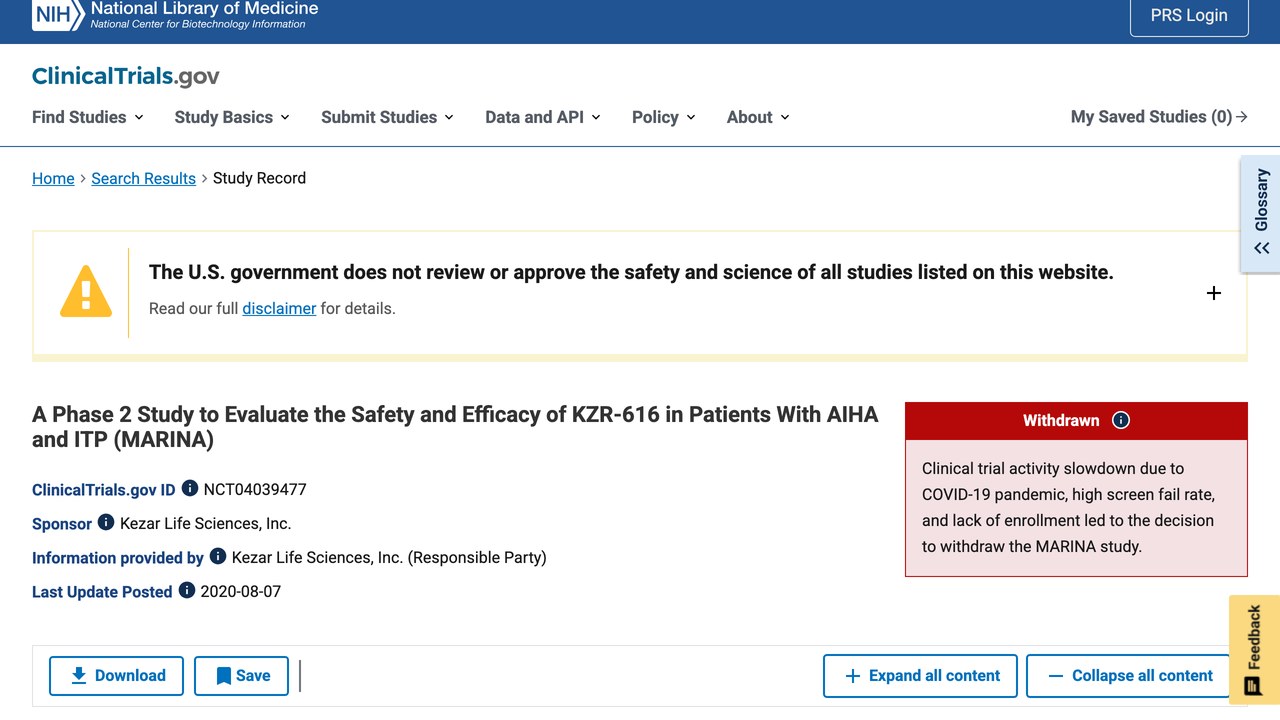Screen dimensions: 1280x720
Task: Click the study title mentioning KZR-616
Action: click(455, 427)
